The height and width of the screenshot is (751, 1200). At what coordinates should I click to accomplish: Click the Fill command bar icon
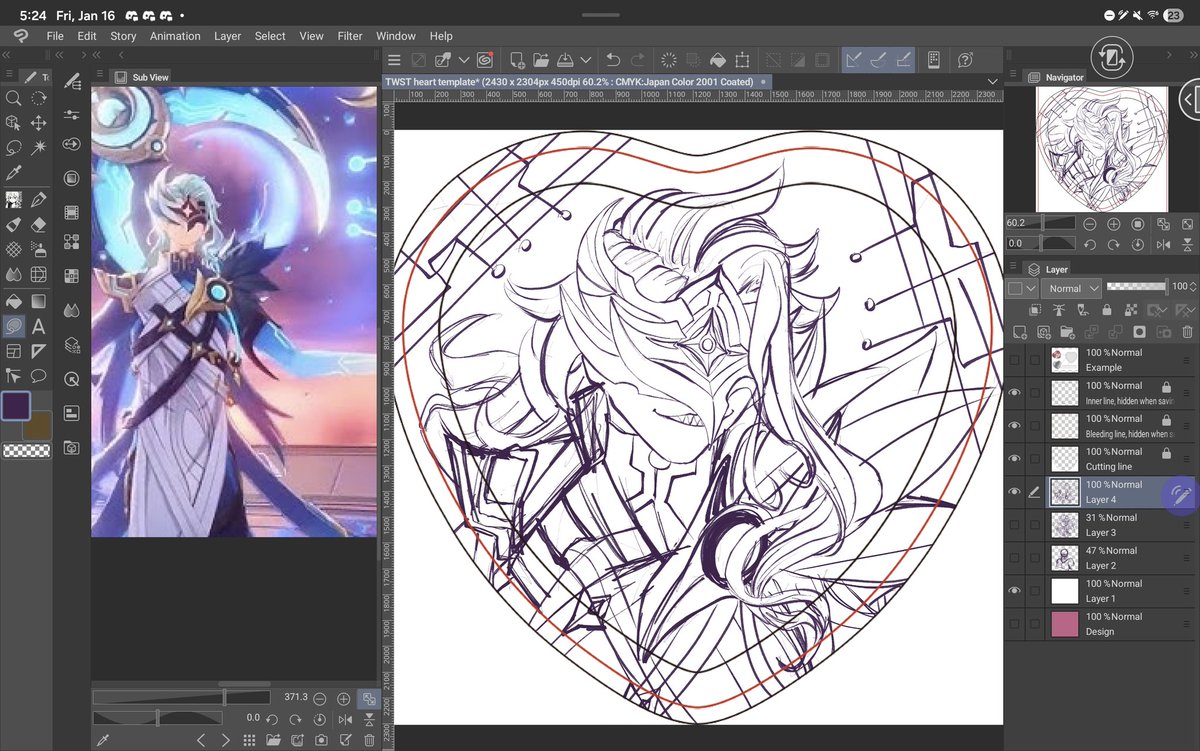click(717, 60)
